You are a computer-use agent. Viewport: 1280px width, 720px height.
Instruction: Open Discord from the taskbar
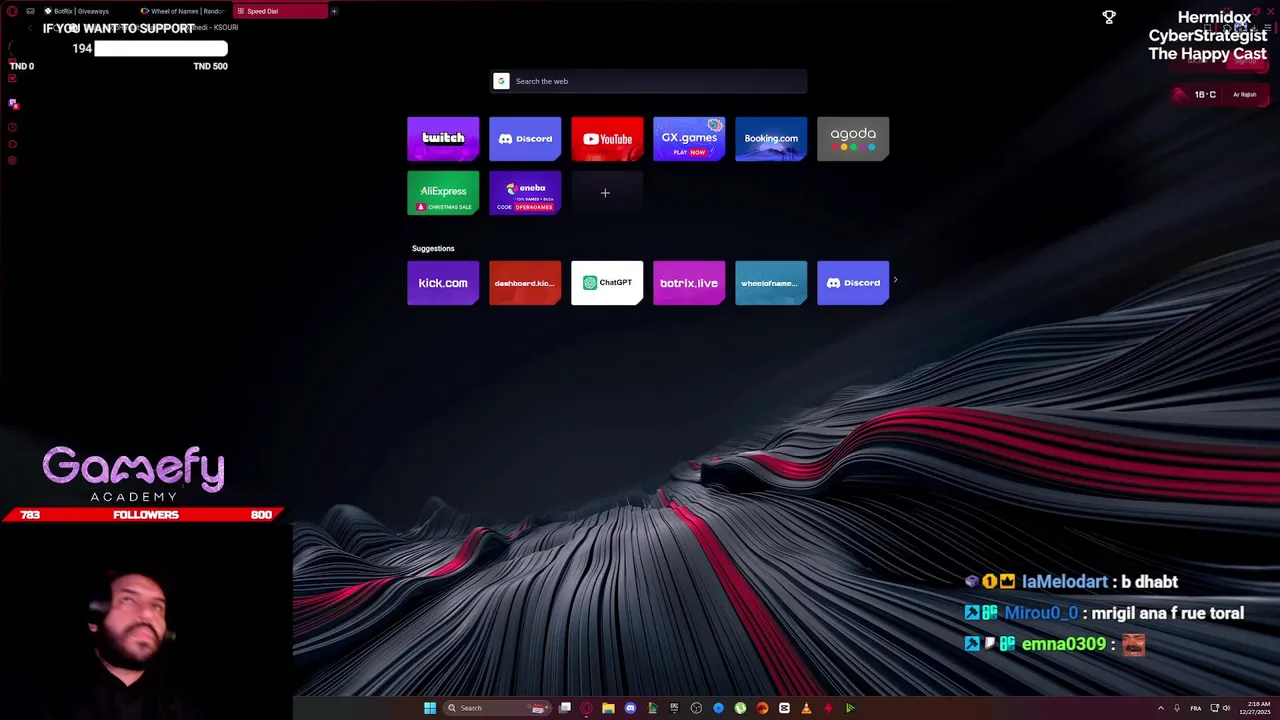pos(630,708)
